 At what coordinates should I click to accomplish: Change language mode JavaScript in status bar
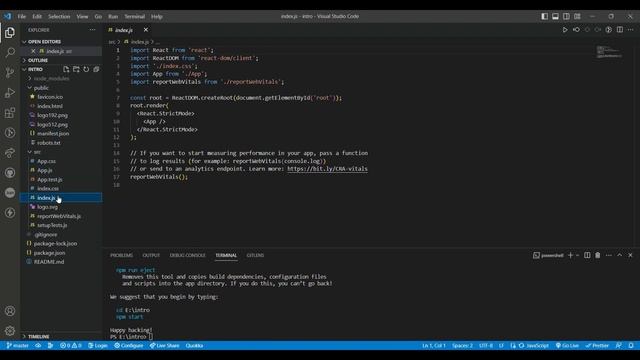tap(537, 345)
